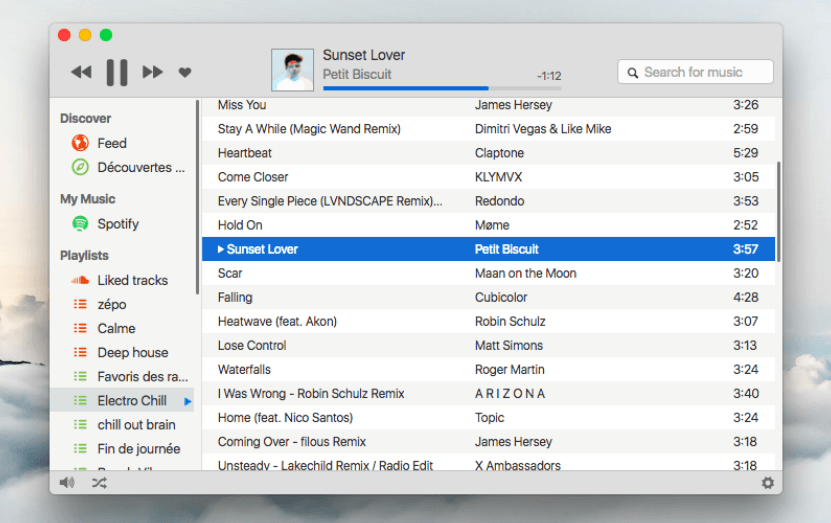
Task: Seek within the song progress bar
Action: (x=441, y=88)
